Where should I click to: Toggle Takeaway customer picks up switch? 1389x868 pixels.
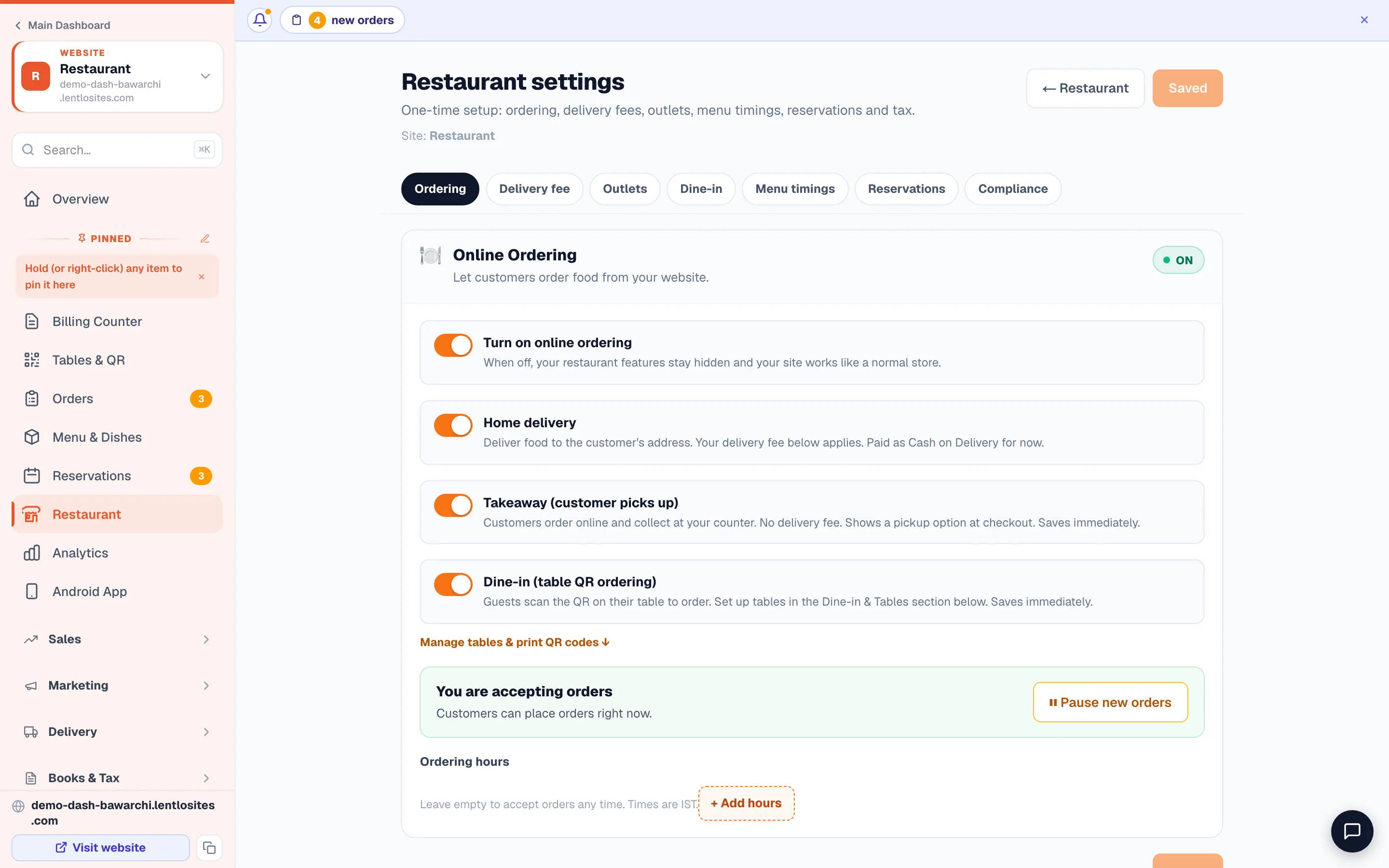453,505
